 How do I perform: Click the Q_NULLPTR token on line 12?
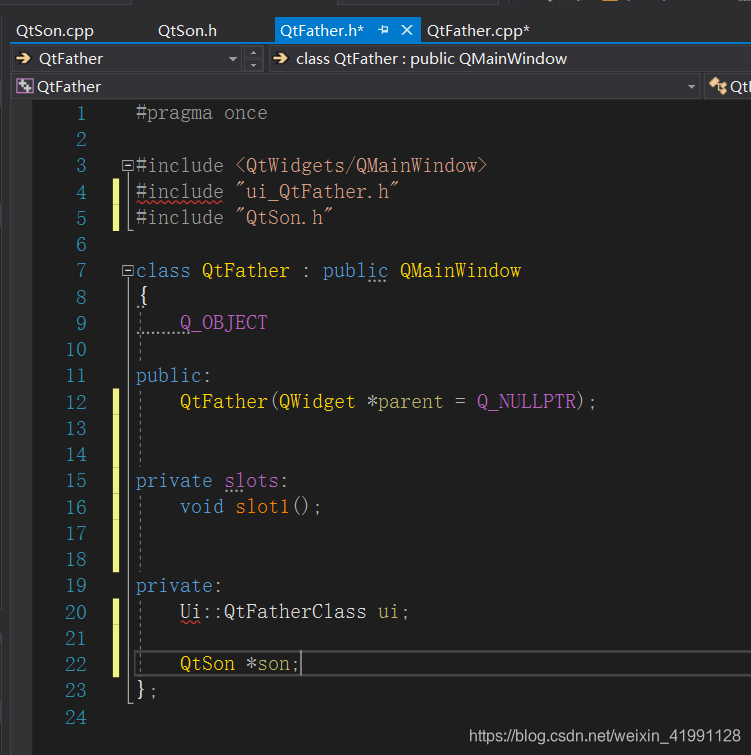point(527,402)
